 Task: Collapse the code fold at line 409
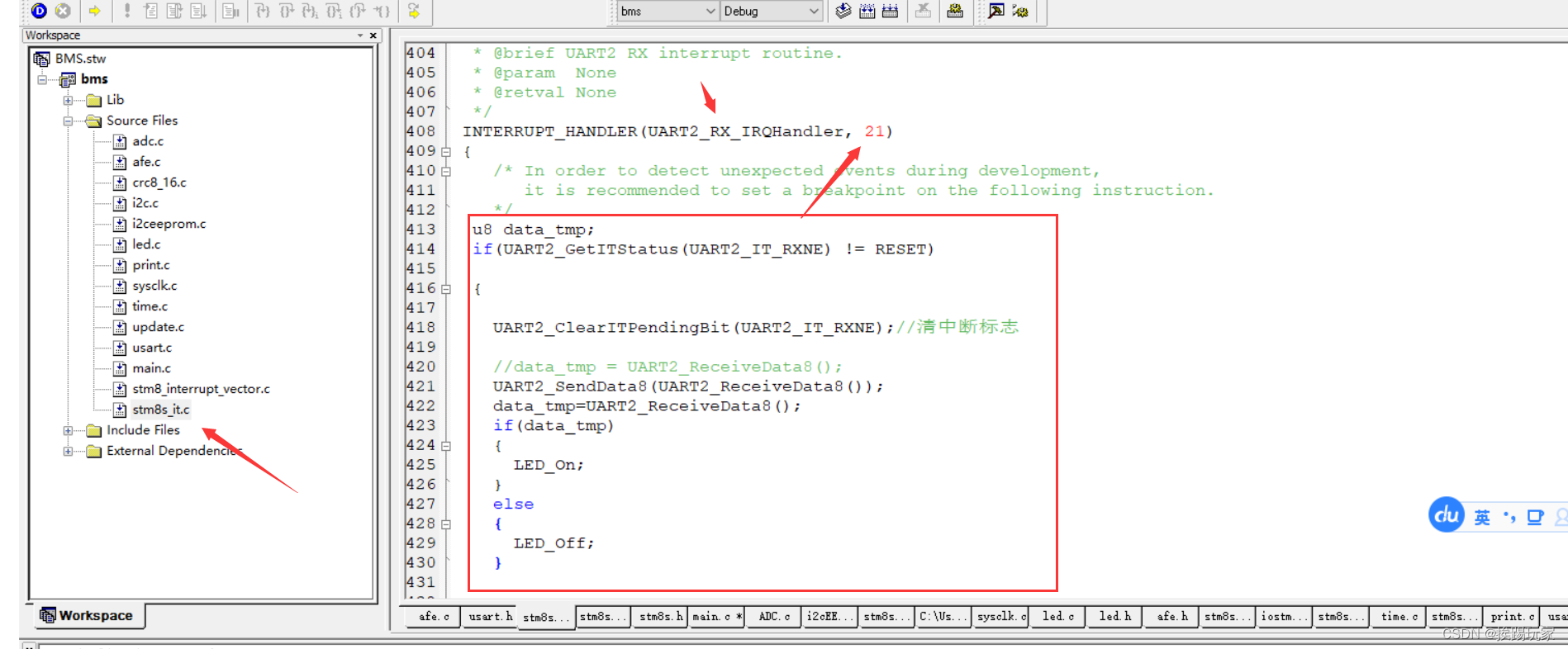(446, 152)
